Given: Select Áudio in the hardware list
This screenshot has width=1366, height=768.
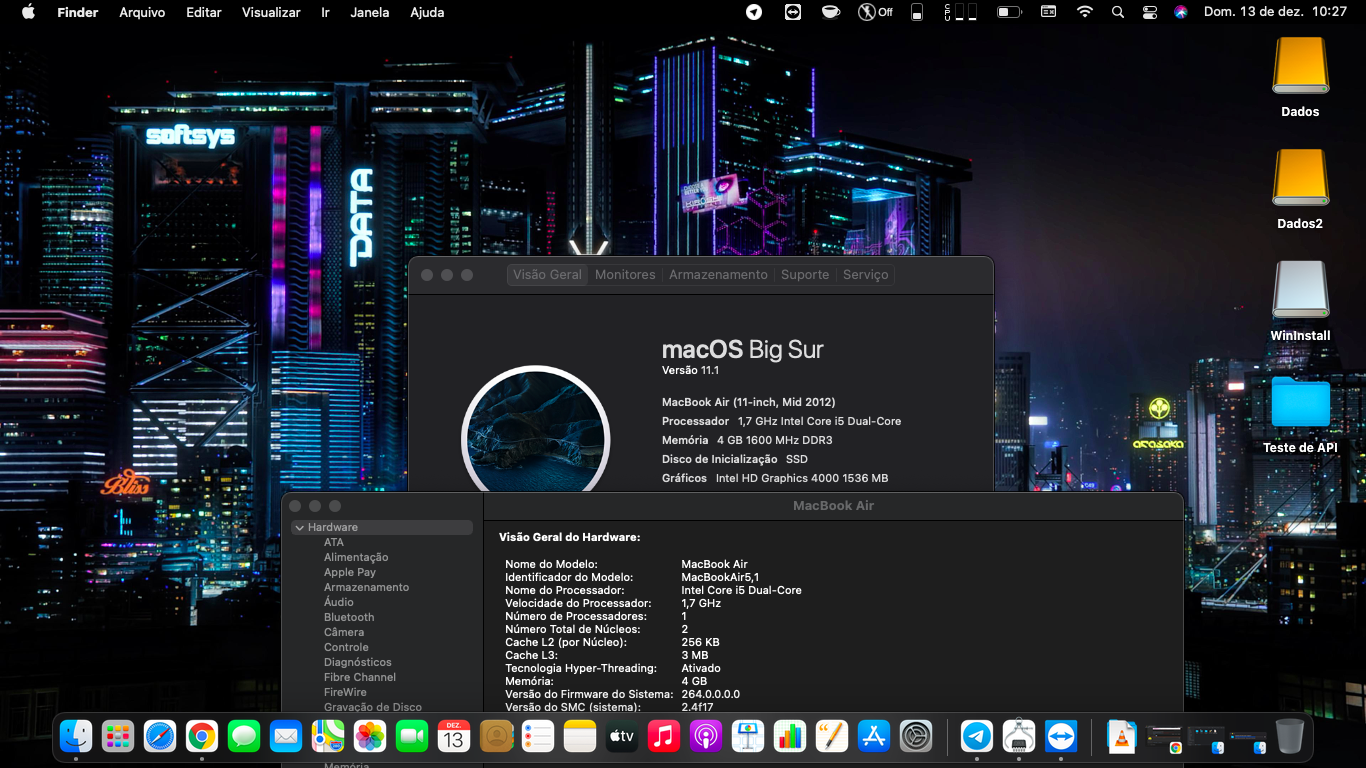Looking at the screenshot, I should coord(339,602).
